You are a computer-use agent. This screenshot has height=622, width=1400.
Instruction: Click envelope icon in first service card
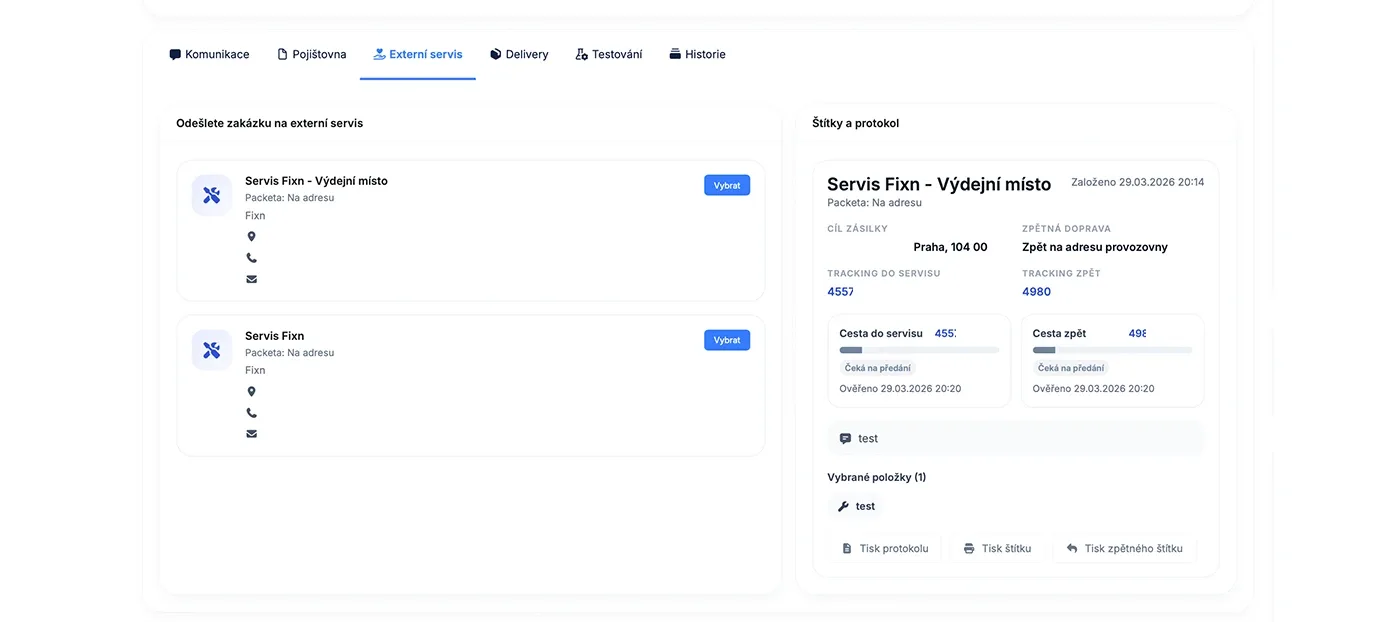pyautogui.click(x=251, y=279)
